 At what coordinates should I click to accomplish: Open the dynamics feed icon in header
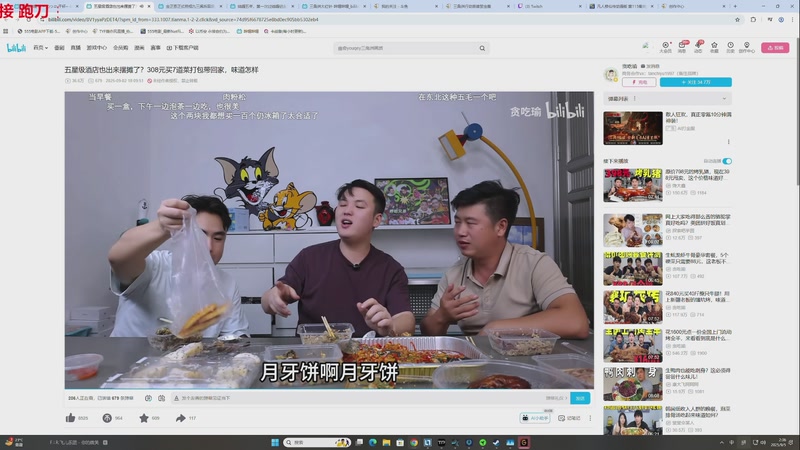point(698,47)
